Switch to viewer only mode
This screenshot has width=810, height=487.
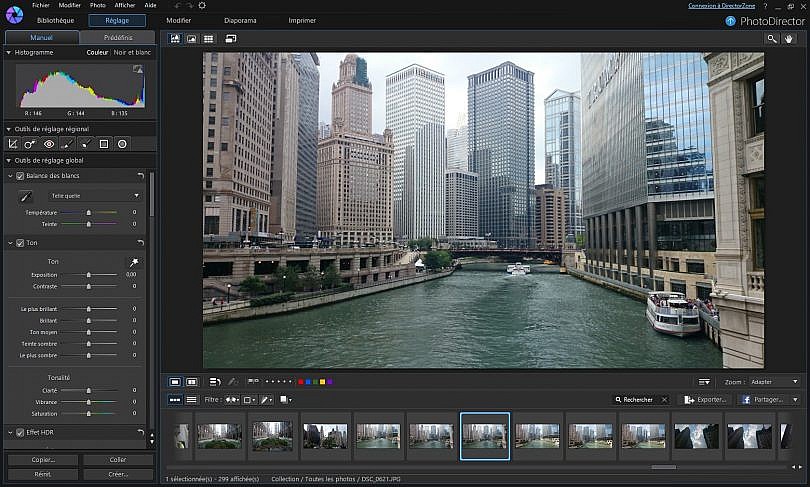(192, 39)
